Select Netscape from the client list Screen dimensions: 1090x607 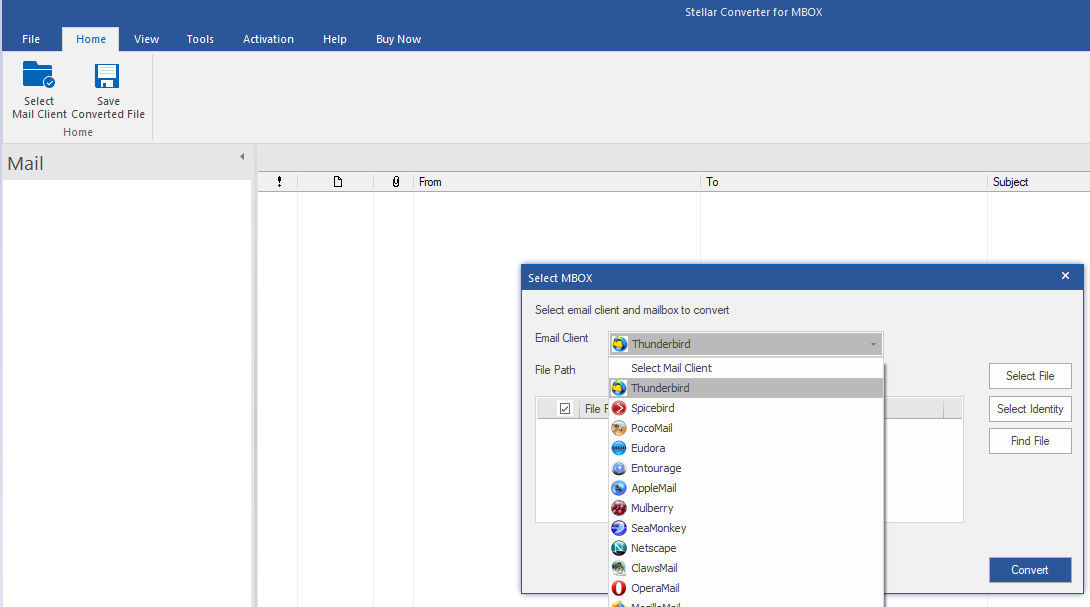pyautogui.click(x=746, y=549)
